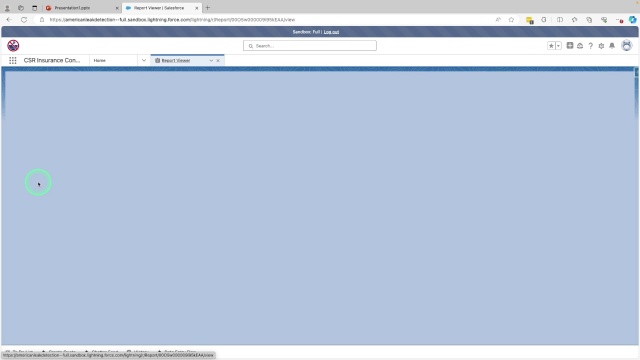View Salesforce notifications bell
This screenshot has width=640, height=360.
[612, 46]
